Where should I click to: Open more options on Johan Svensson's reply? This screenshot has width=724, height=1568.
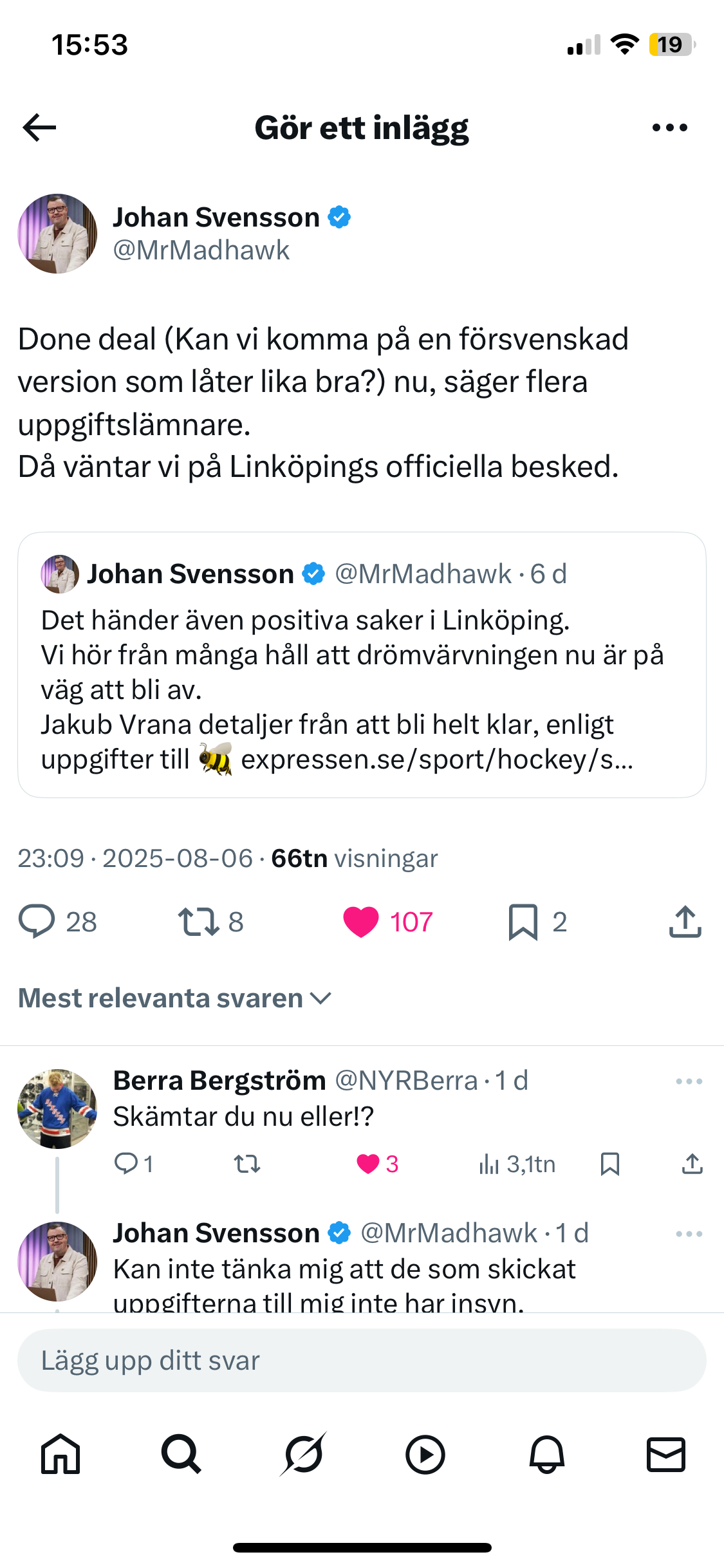pos(689,1234)
